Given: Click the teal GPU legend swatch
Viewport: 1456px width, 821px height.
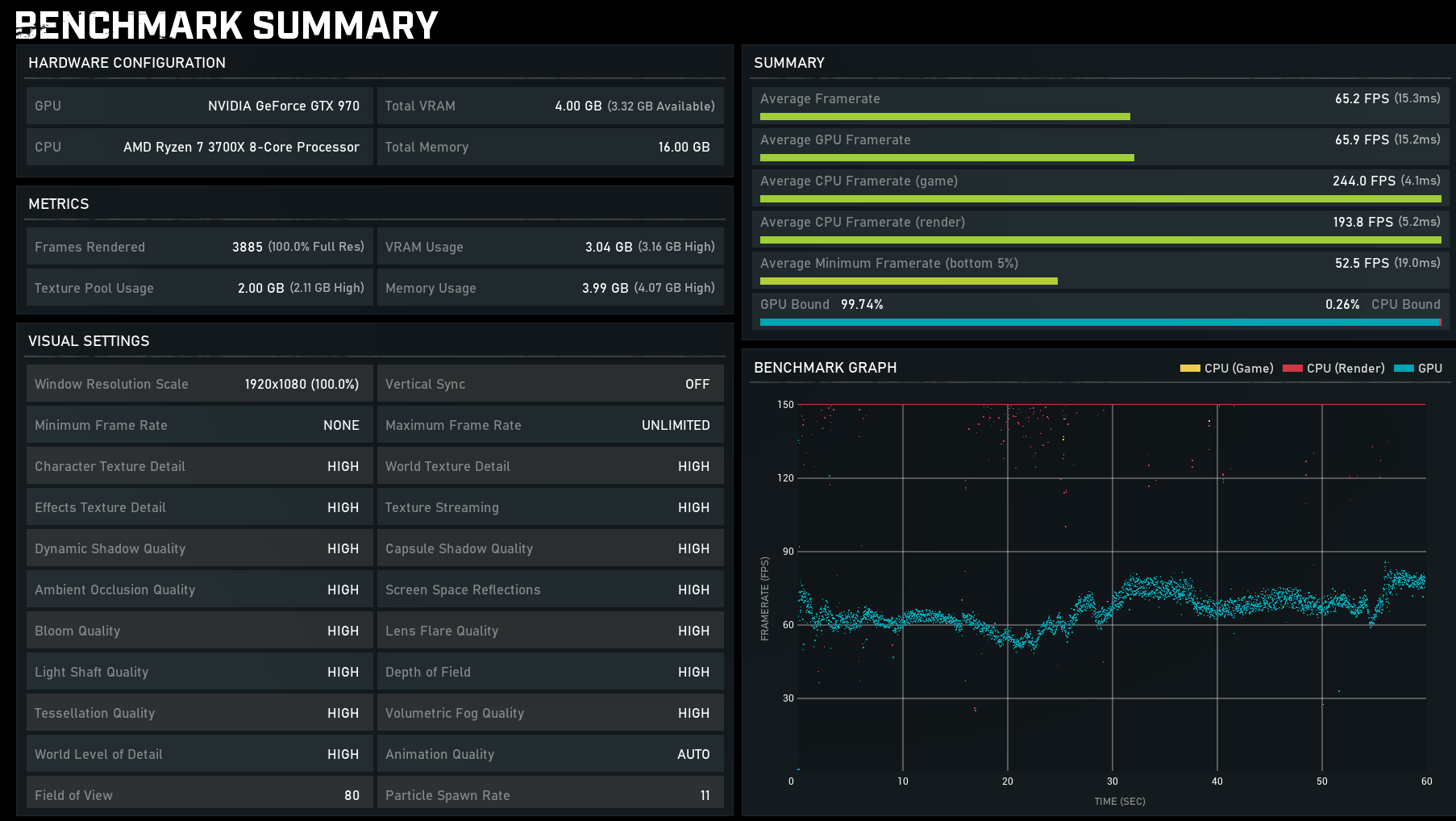Looking at the screenshot, I should click(x=1404, y=369).
